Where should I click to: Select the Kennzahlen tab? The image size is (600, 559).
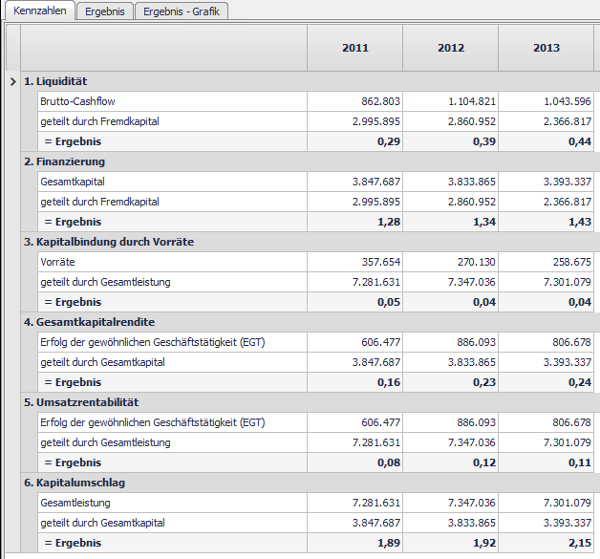[40, 10]
